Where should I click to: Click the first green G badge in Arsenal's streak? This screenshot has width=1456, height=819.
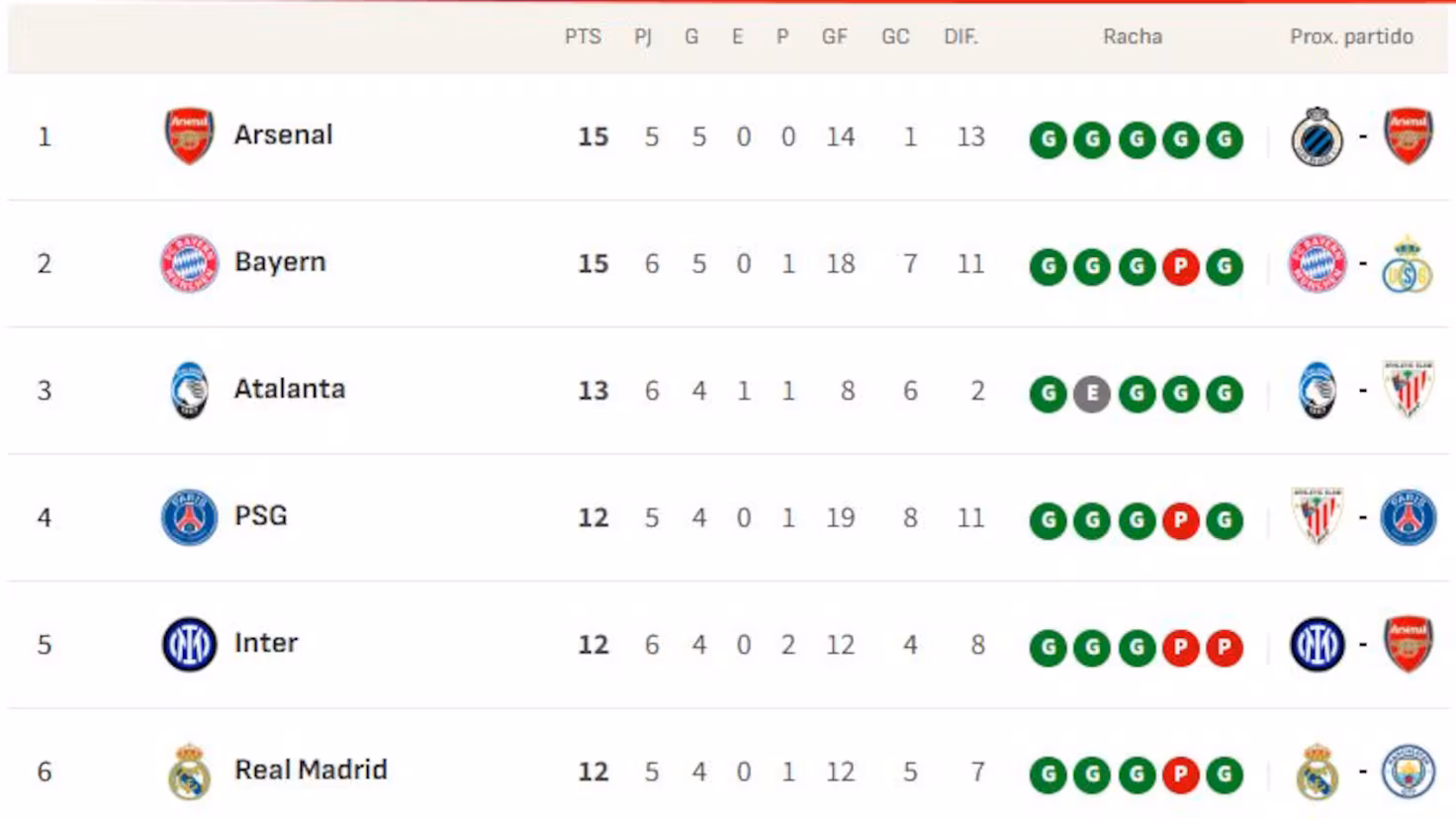coord(1047,140)
